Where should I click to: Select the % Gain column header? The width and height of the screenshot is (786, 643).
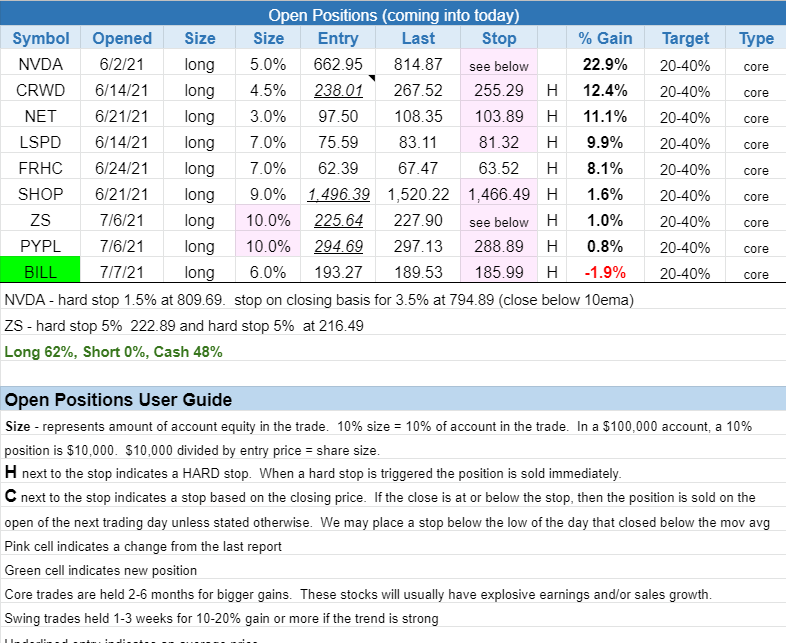pyautogui.click(x=605, y=38)
